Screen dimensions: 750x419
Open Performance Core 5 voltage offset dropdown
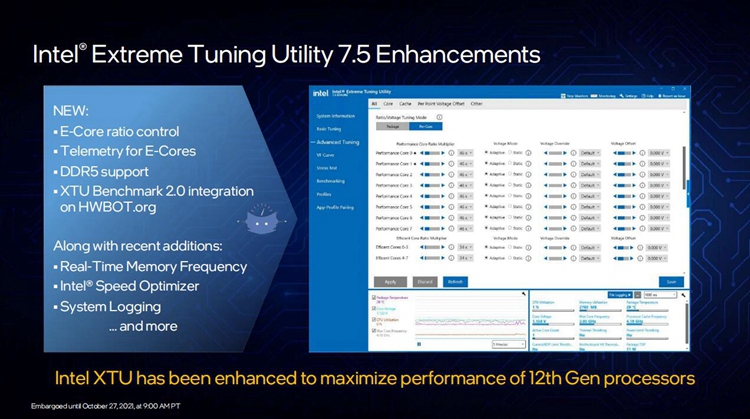659,207
